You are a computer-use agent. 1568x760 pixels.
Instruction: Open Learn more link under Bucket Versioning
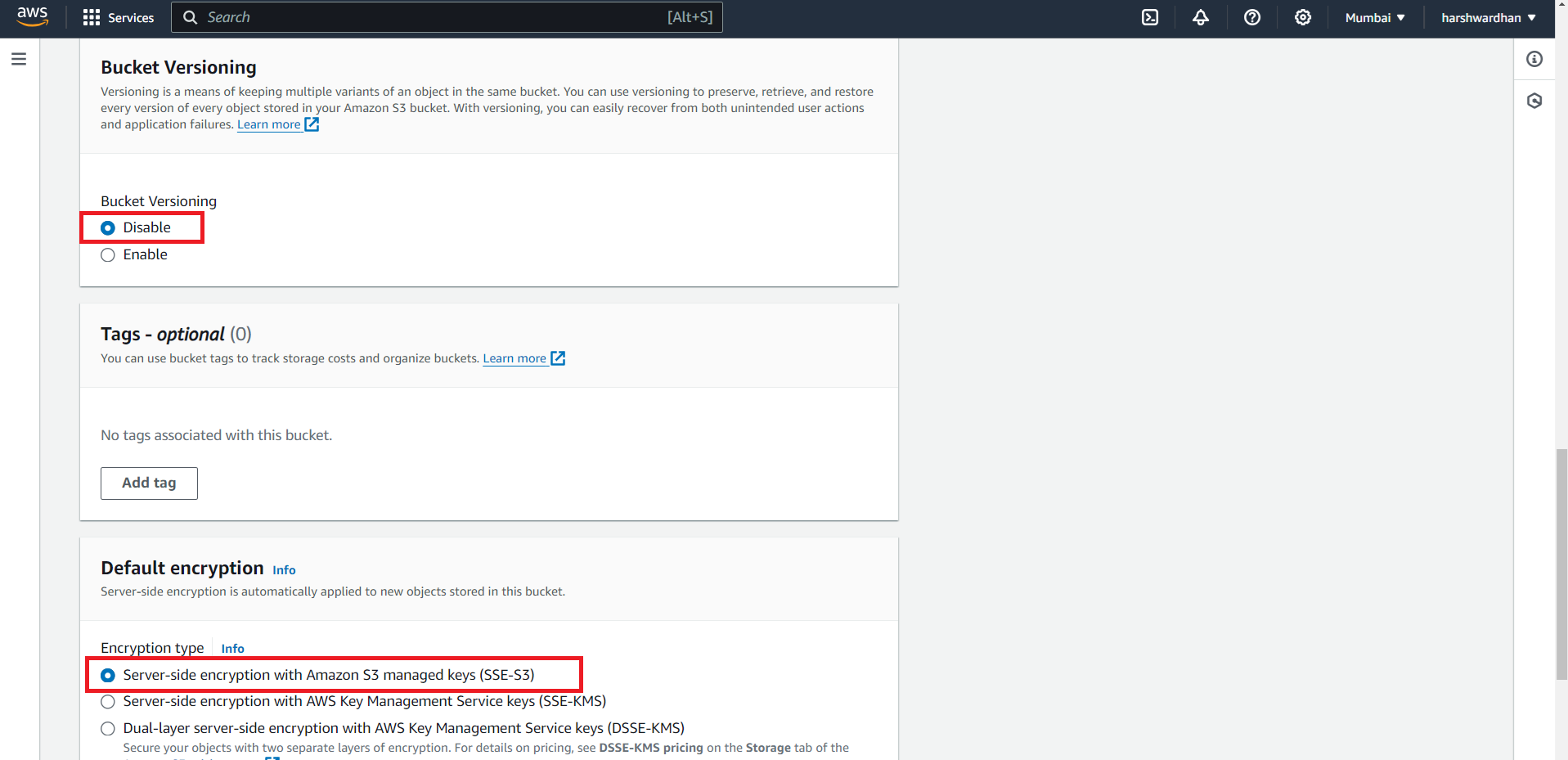click(x=269, y=124)
